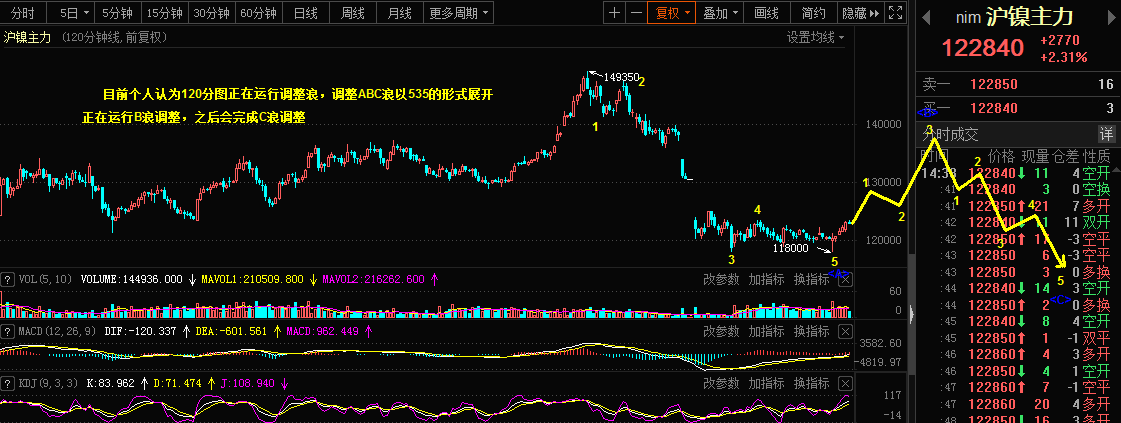Switch to 30分钟 period tab

point(212,12)
